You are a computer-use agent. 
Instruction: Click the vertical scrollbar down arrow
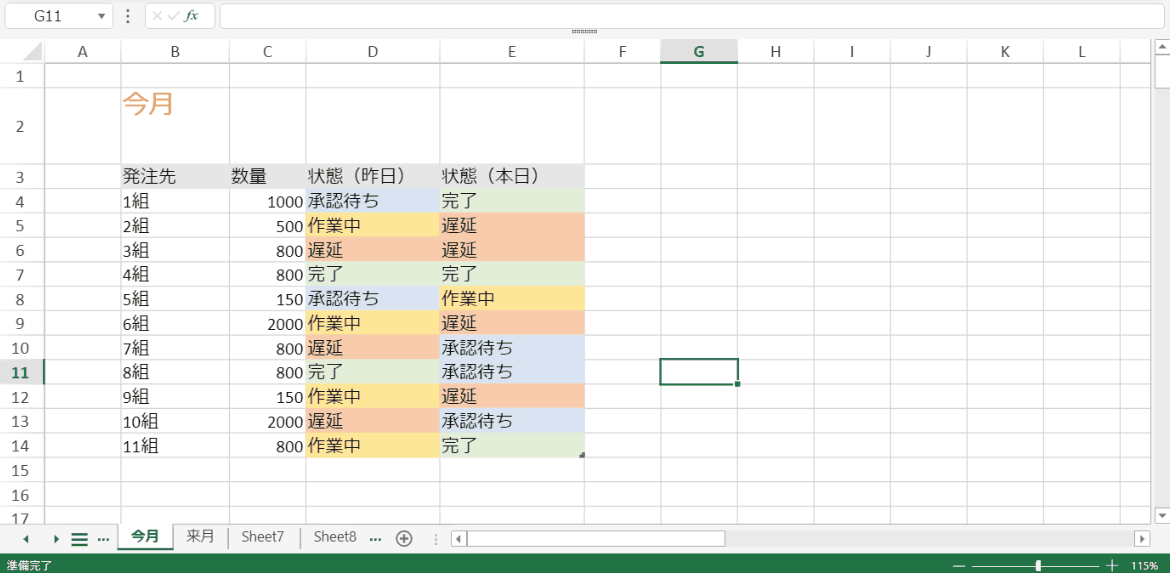(x=1161, y=516)
